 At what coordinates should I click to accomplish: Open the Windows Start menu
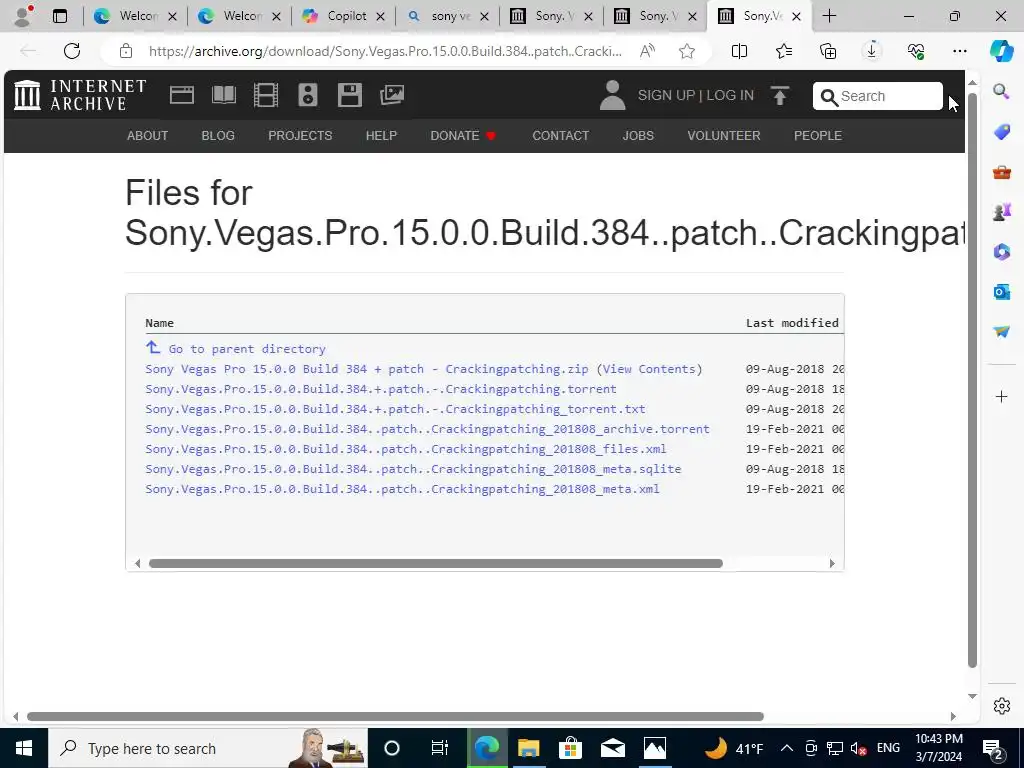(x=24, y=748)
